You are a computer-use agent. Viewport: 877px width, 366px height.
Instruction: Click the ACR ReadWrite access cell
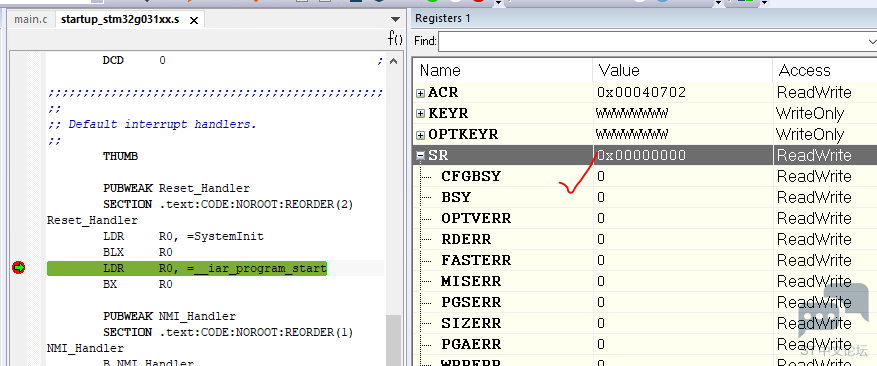tap(814, 92)
